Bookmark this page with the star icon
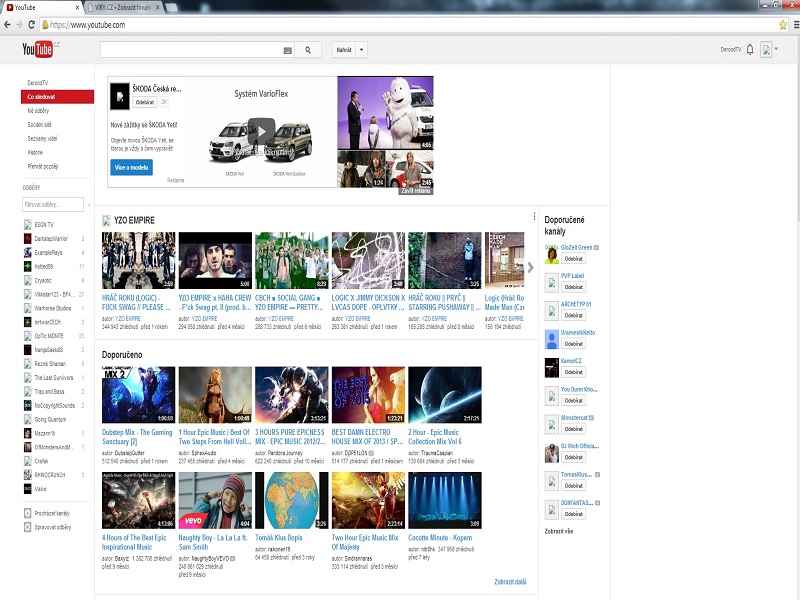The image size is (800, 600). point(782,23)
